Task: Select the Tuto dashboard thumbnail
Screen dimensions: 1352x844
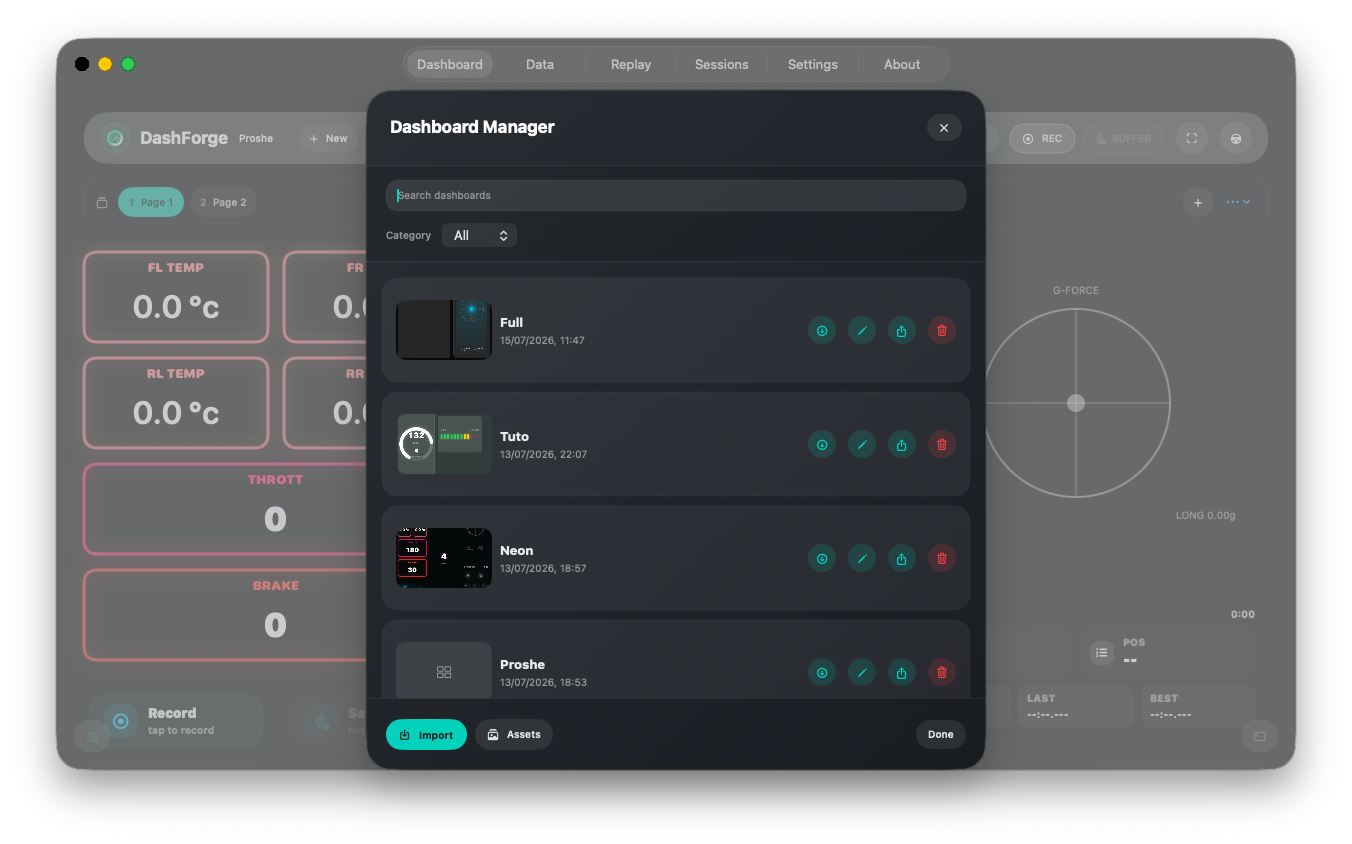Action: (444, 444)
